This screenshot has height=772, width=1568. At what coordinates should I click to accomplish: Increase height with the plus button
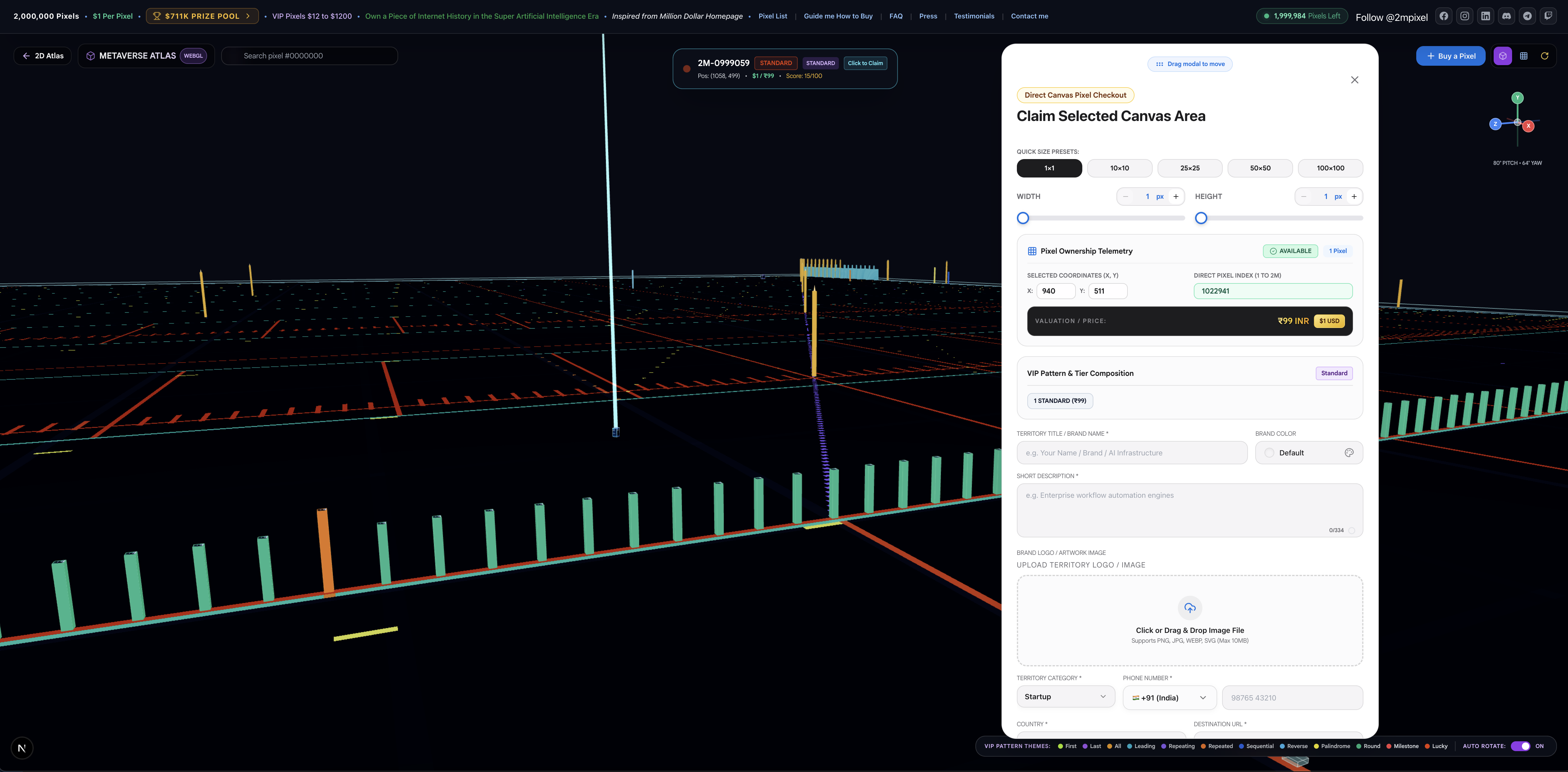(1354, 197)
